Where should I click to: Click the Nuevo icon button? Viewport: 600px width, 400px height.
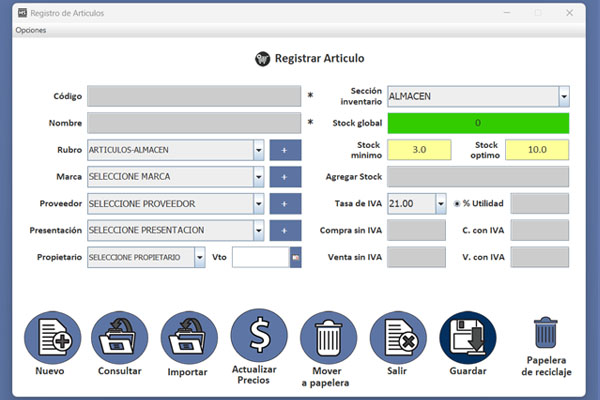click(x=52, y=339)
